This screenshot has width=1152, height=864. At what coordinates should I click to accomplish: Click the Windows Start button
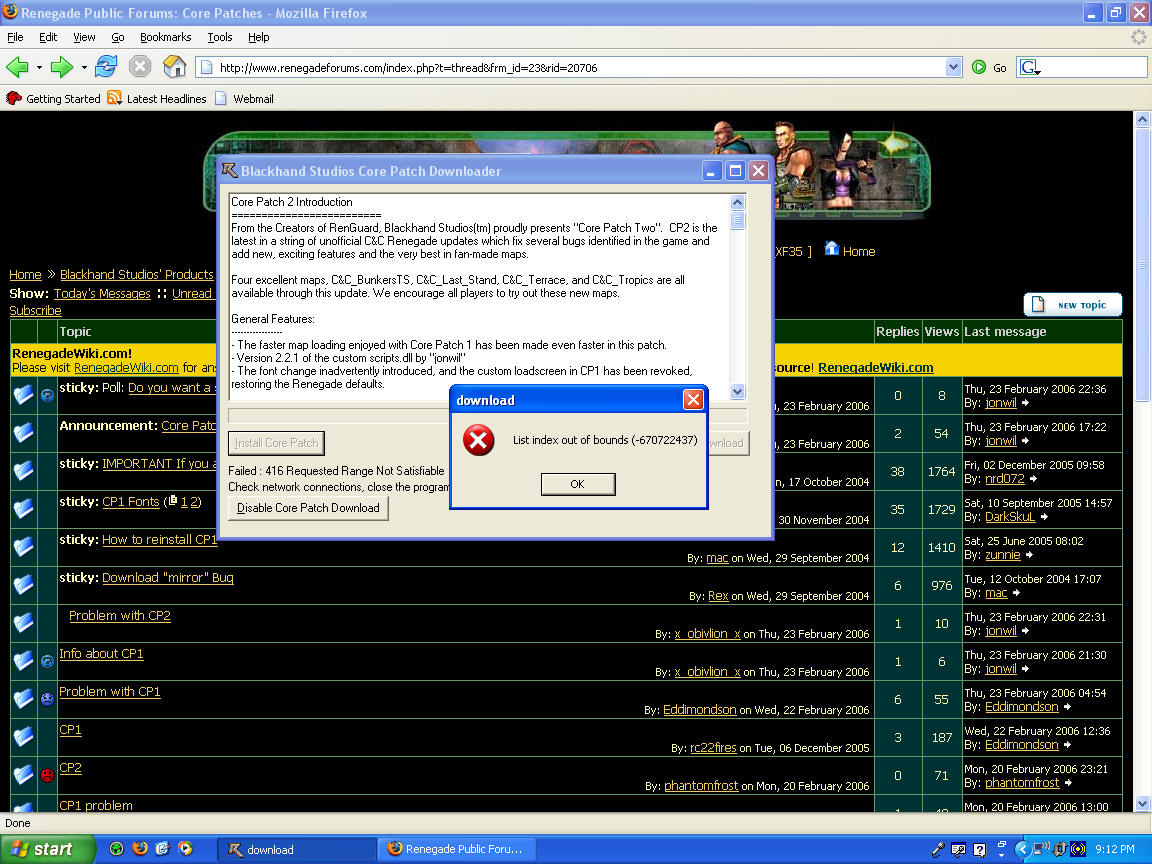47,849
